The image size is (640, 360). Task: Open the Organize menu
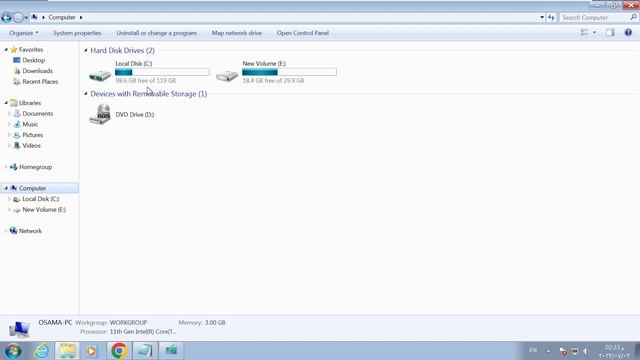coord(24,33)
